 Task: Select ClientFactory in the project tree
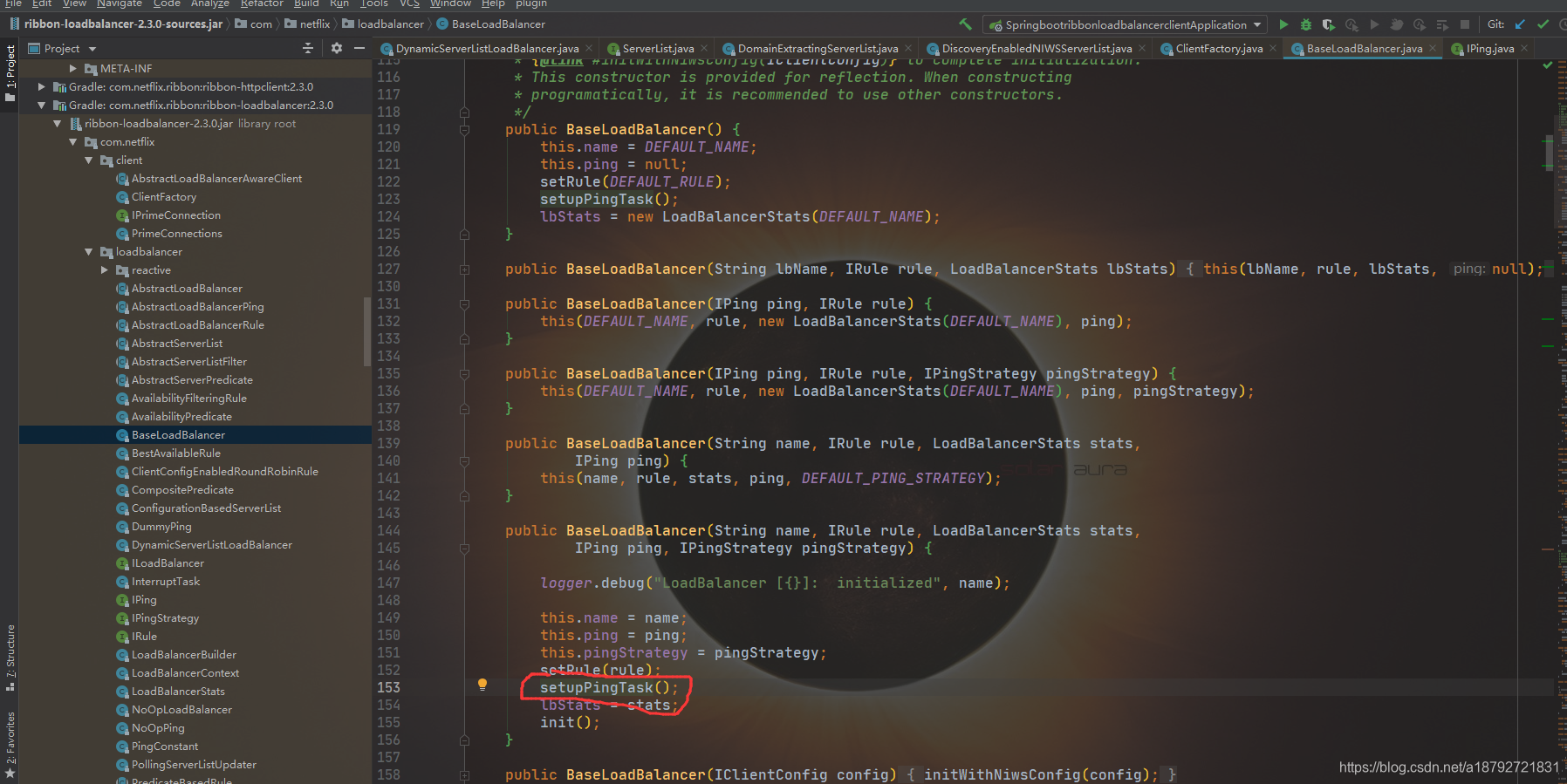[164, 197]
